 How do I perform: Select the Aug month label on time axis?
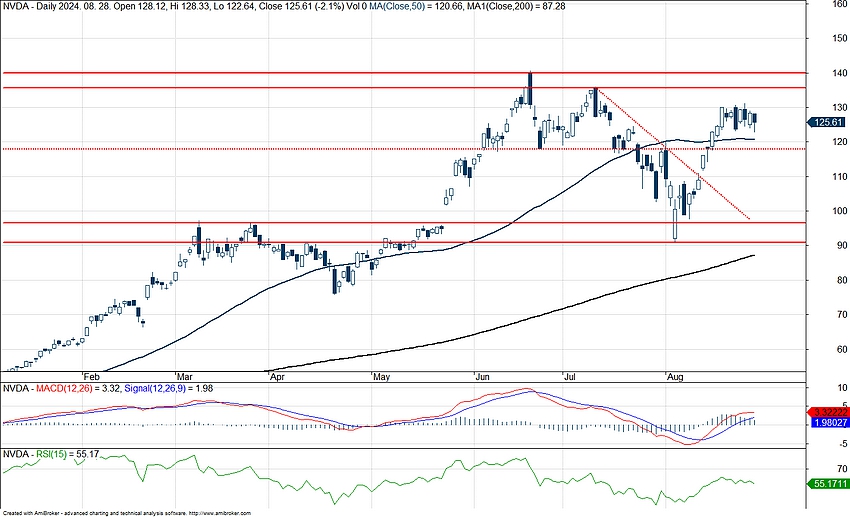(x=675, y=377)
